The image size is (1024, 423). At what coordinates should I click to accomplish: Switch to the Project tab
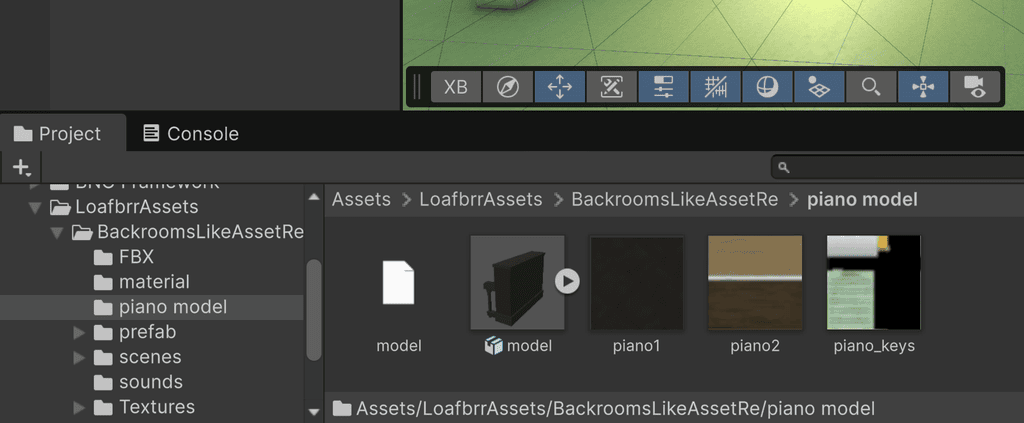tap(63, 134)
